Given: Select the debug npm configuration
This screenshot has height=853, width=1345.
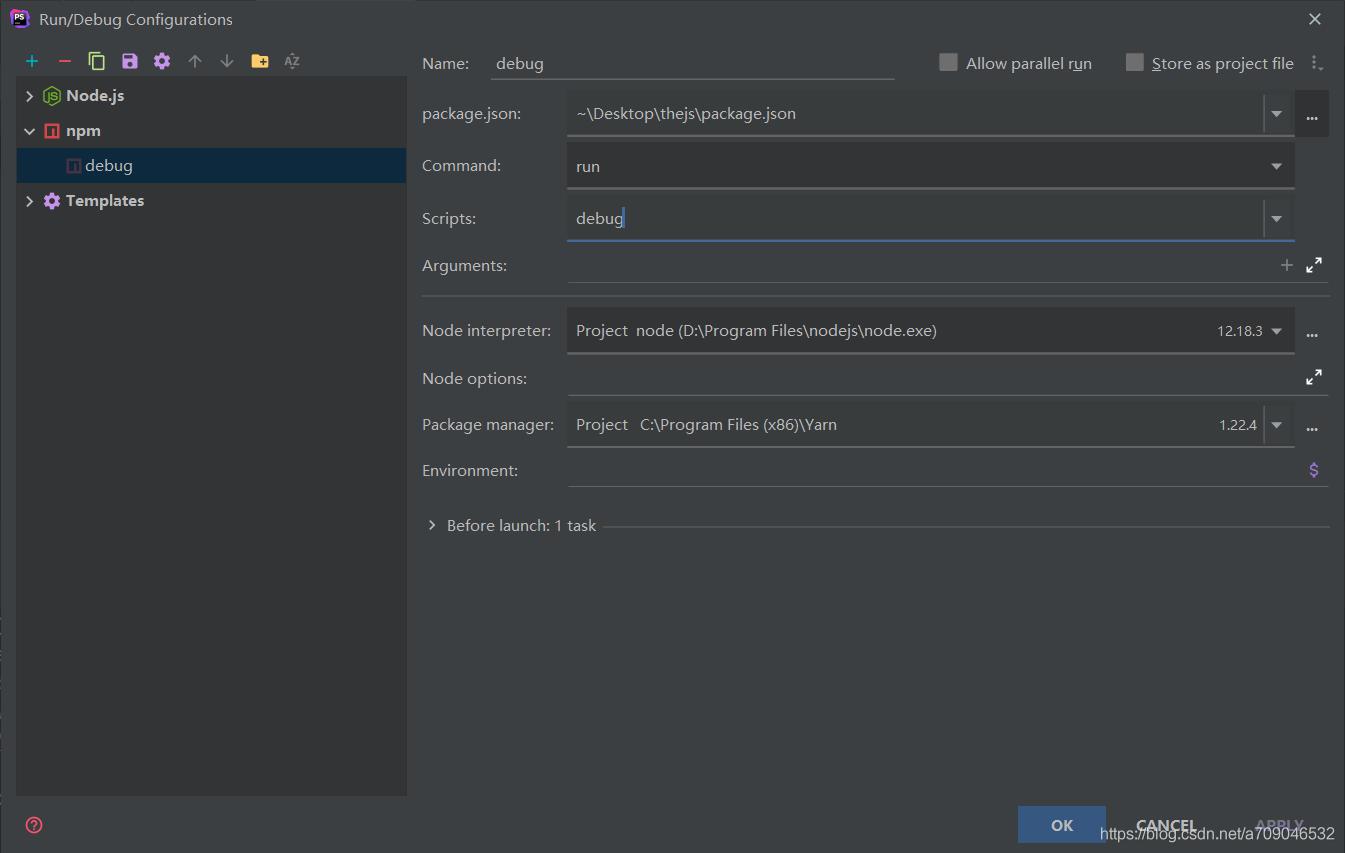Looking at the screenshot, I should pyautogui.click(x=108, y=166).
